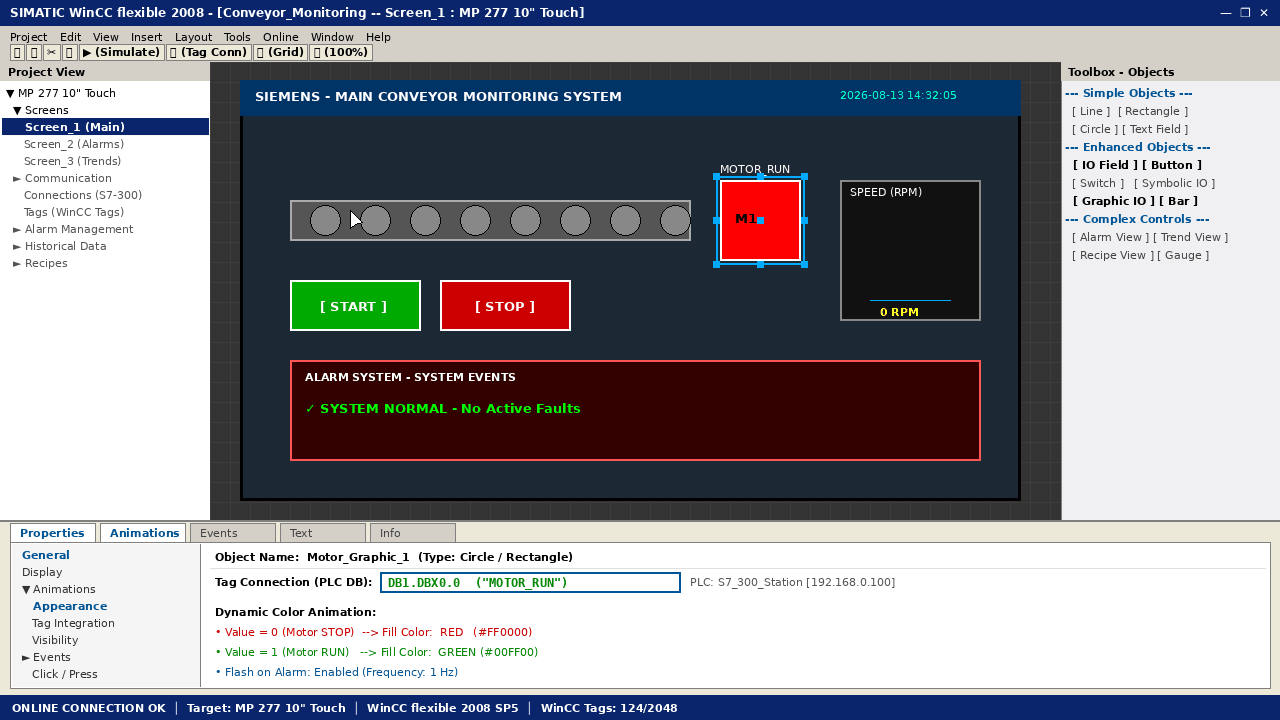Pick Line from Toolbox simple objects
The image size is (1280, 720).
pyautogui.click(x=1090, y=111)
